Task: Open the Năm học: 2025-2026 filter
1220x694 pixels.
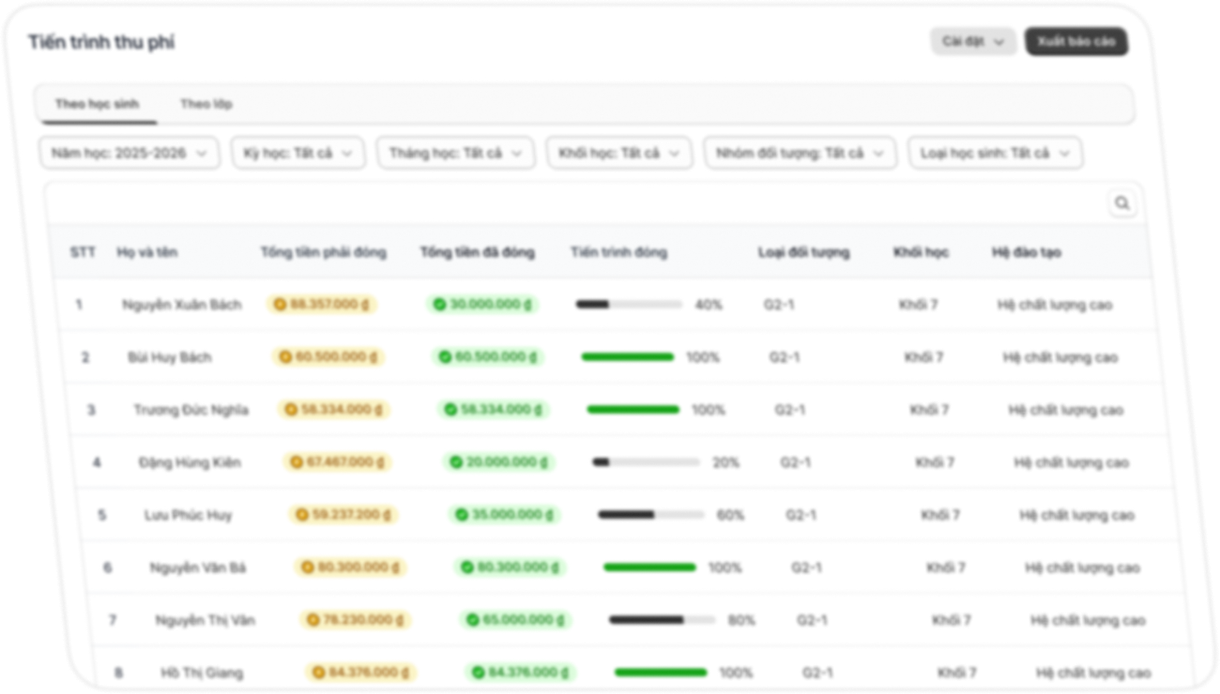Action: (x=129, y=153)
